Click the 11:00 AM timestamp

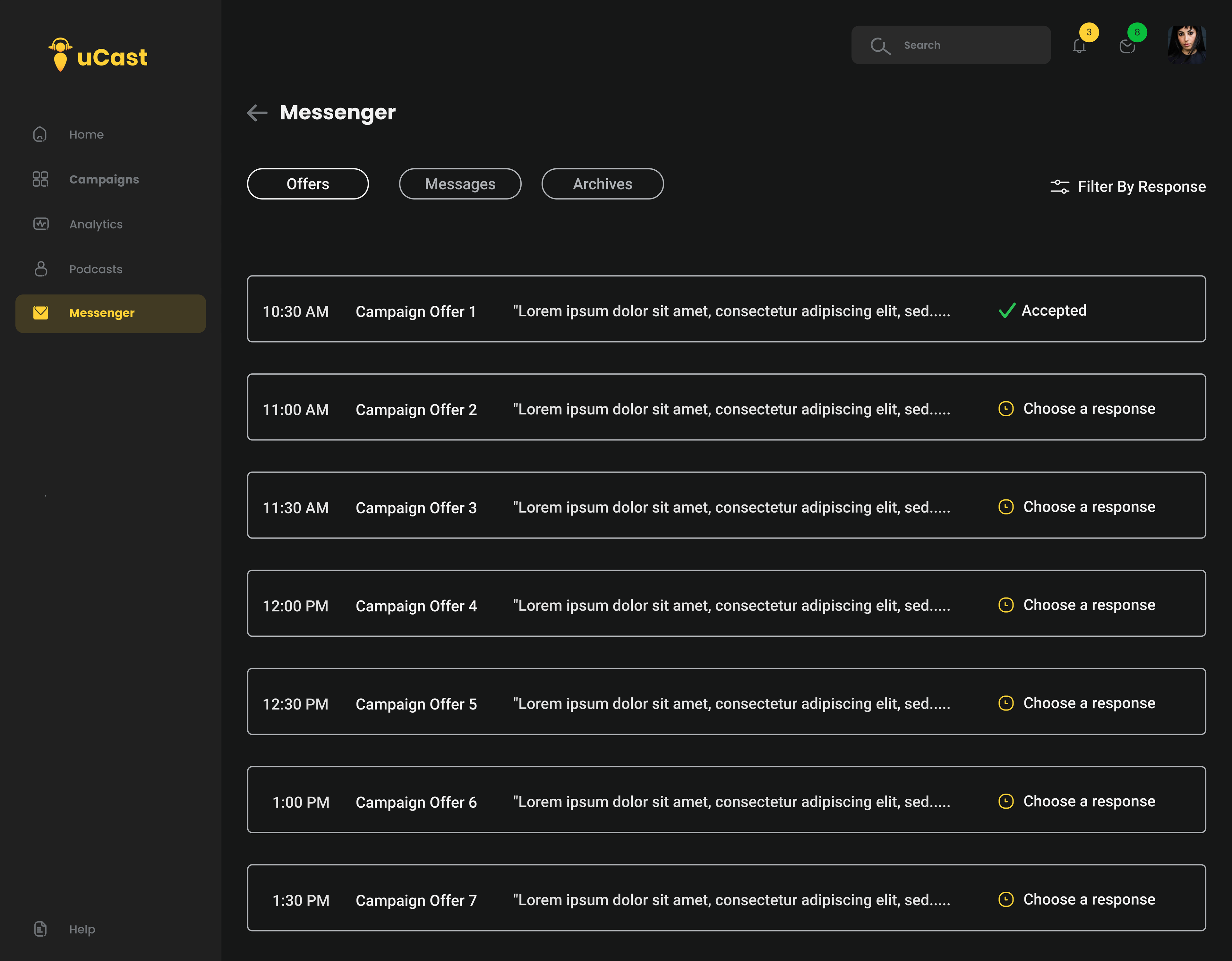(x=295, y=409)
